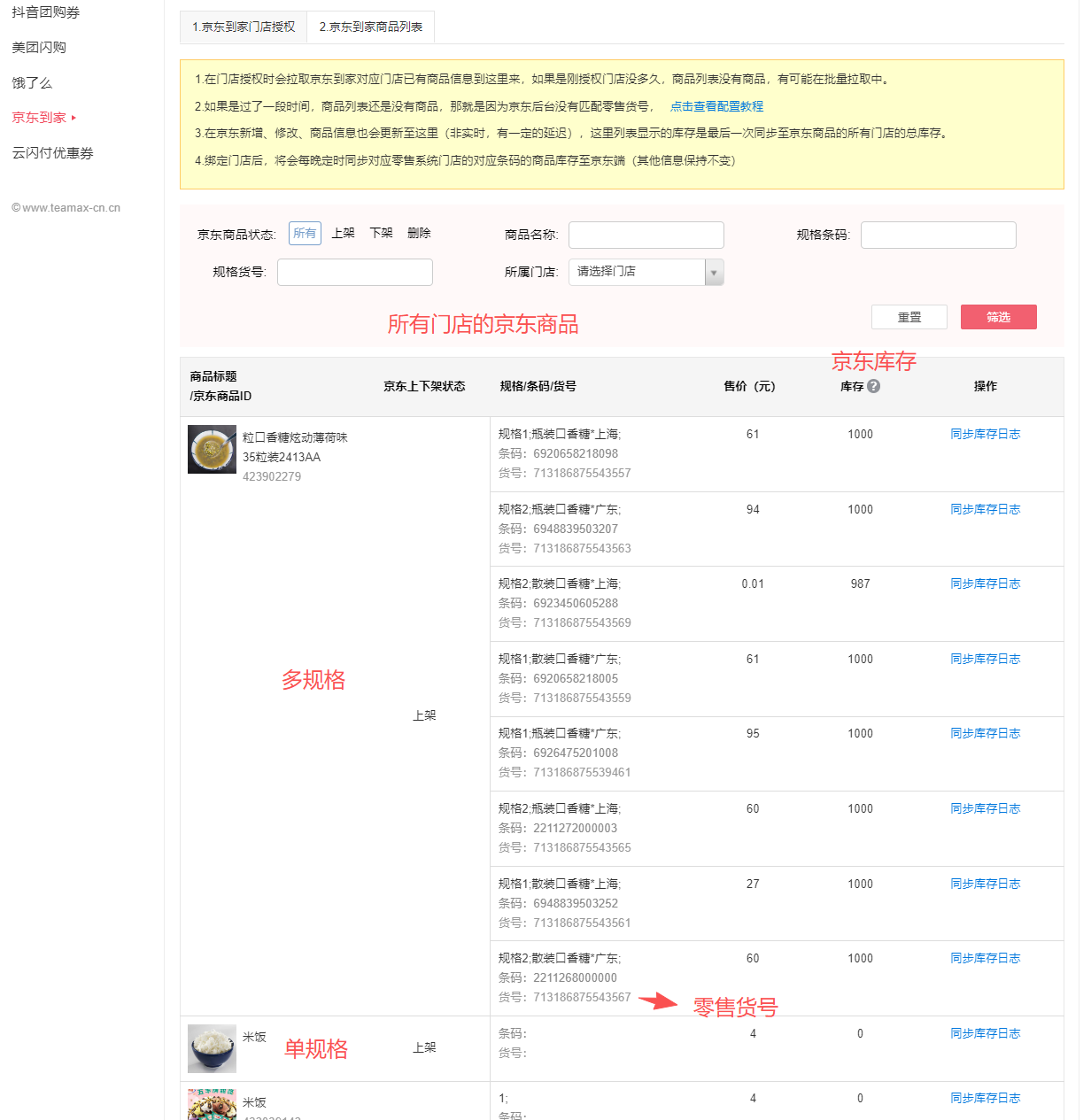Screen dimensions: 1091x1120
Task: Open 同步库存日志 for barcode 6948839503207
Action: [x=985, y=509]
